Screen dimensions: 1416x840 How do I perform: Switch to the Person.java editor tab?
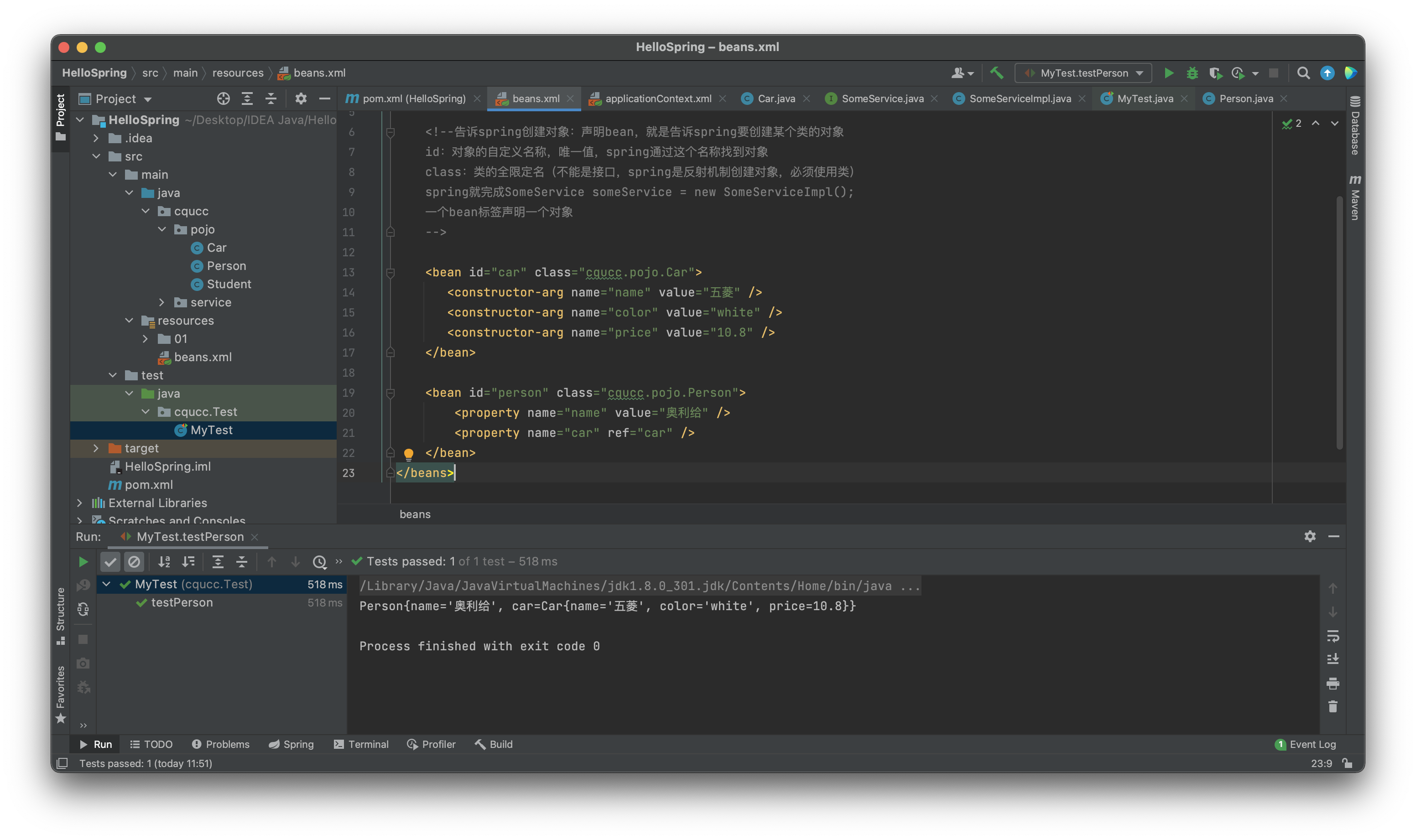pyautogui.click(x=1245, y=99)
